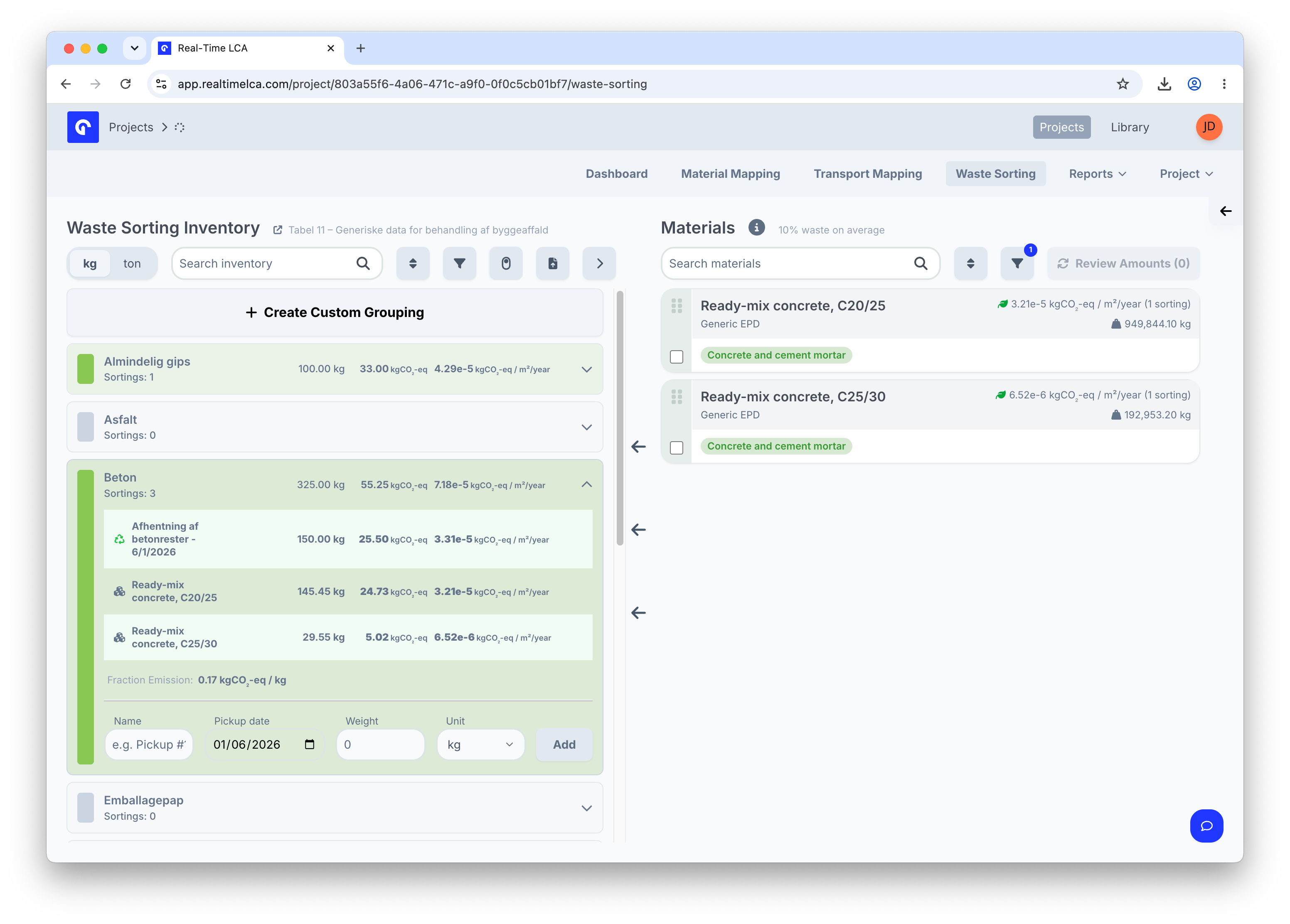Click material icon on C20/25 inventory row
Screen dimensions: 1290x924
pyautogui.click(x=119, y=591)
